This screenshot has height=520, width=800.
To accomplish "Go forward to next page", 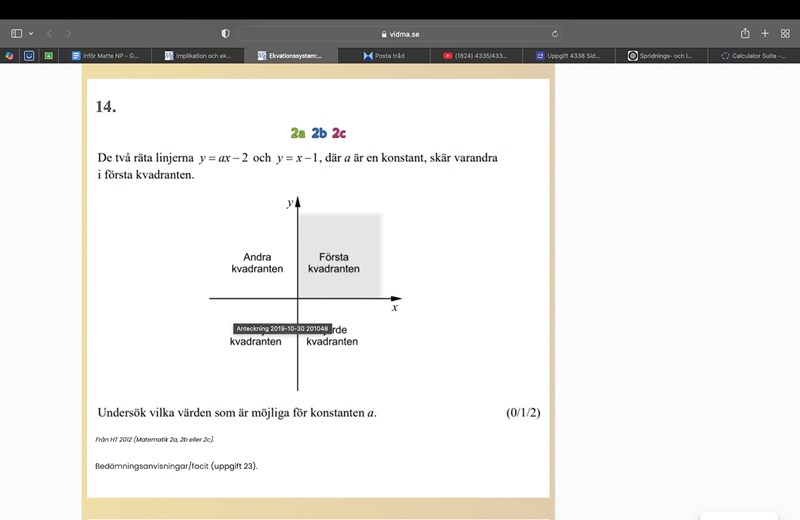I will coord(69,33).
